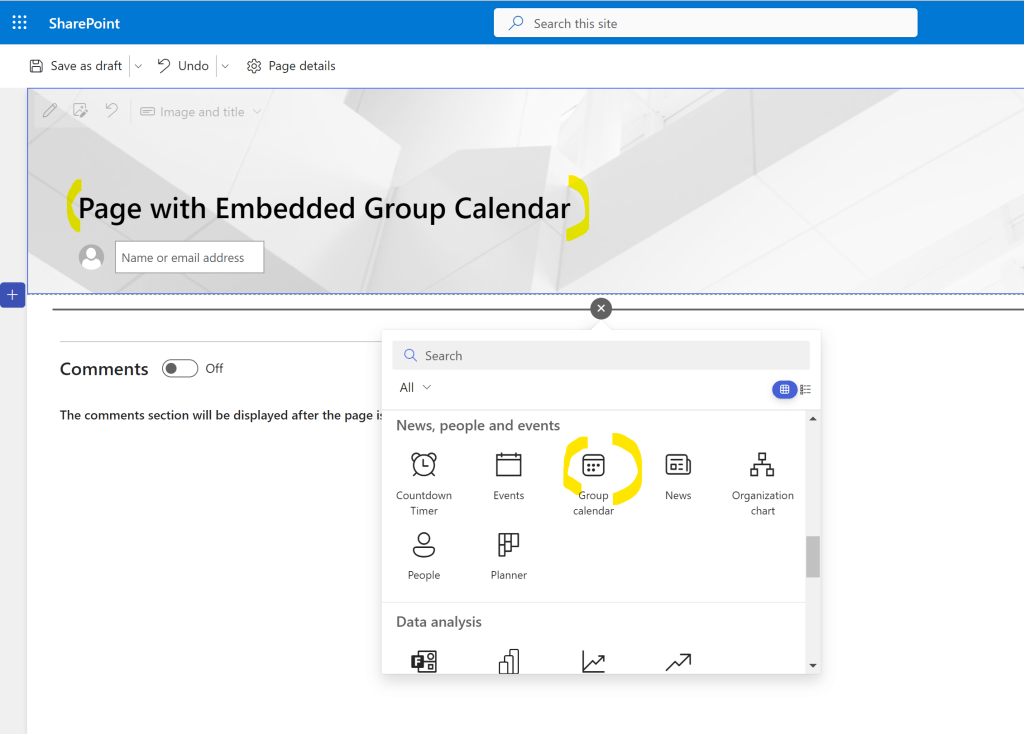Open Page details panel
This screenshot has width=1024, height=734.
coord(291,66)
